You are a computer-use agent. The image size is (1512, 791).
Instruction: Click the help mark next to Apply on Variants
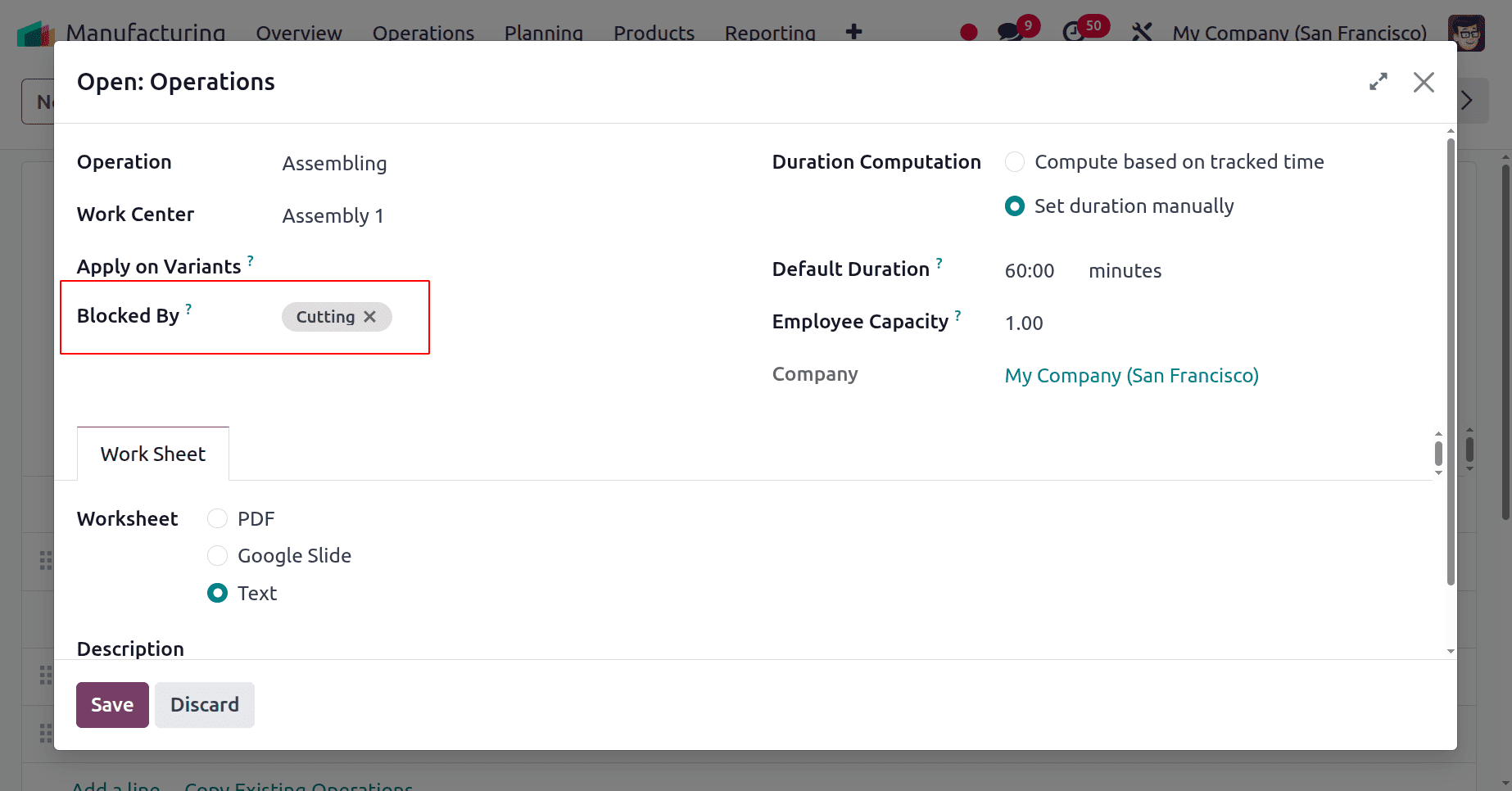251,260
